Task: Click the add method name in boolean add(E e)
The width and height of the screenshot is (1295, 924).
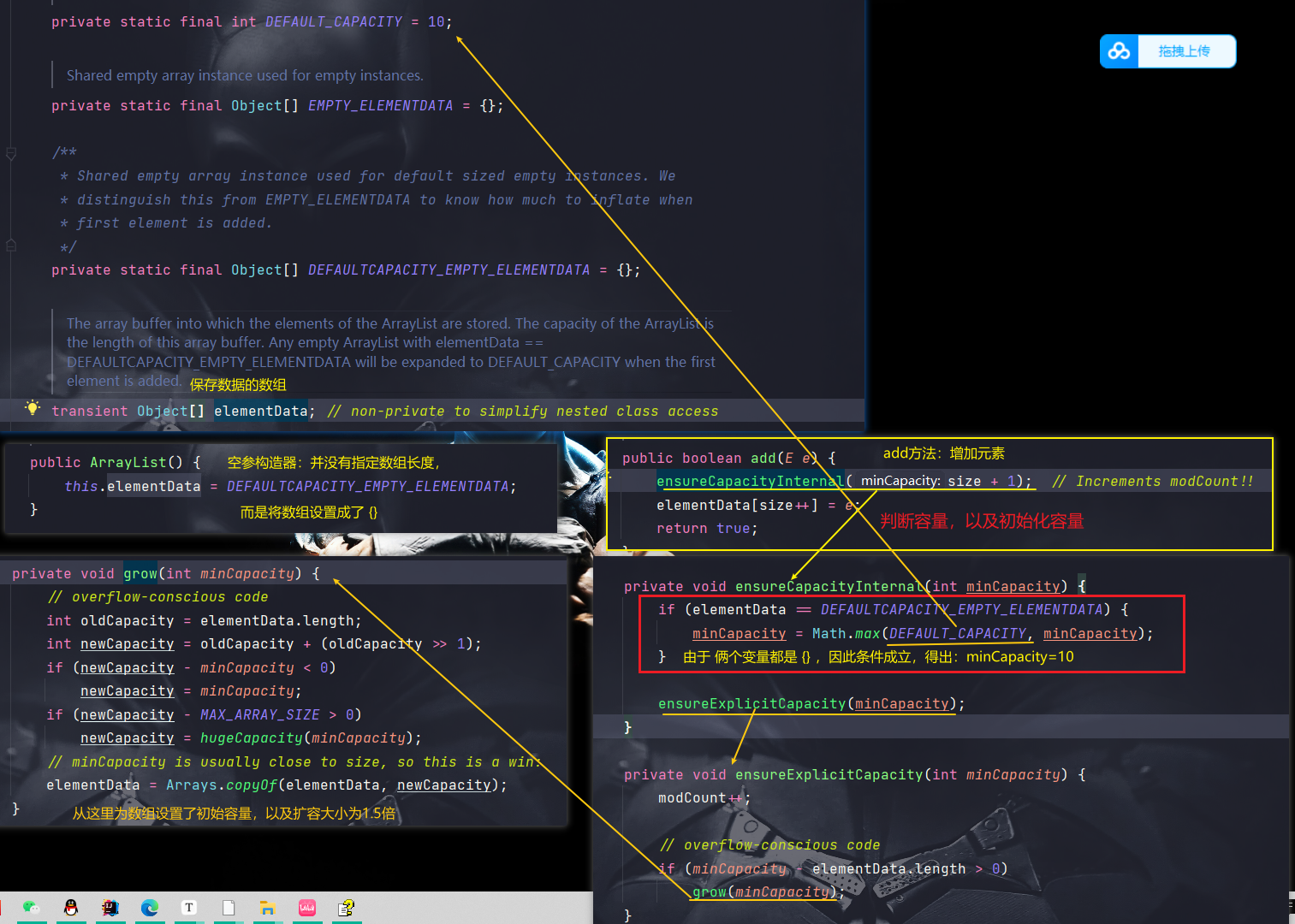Action: [763, 459]
